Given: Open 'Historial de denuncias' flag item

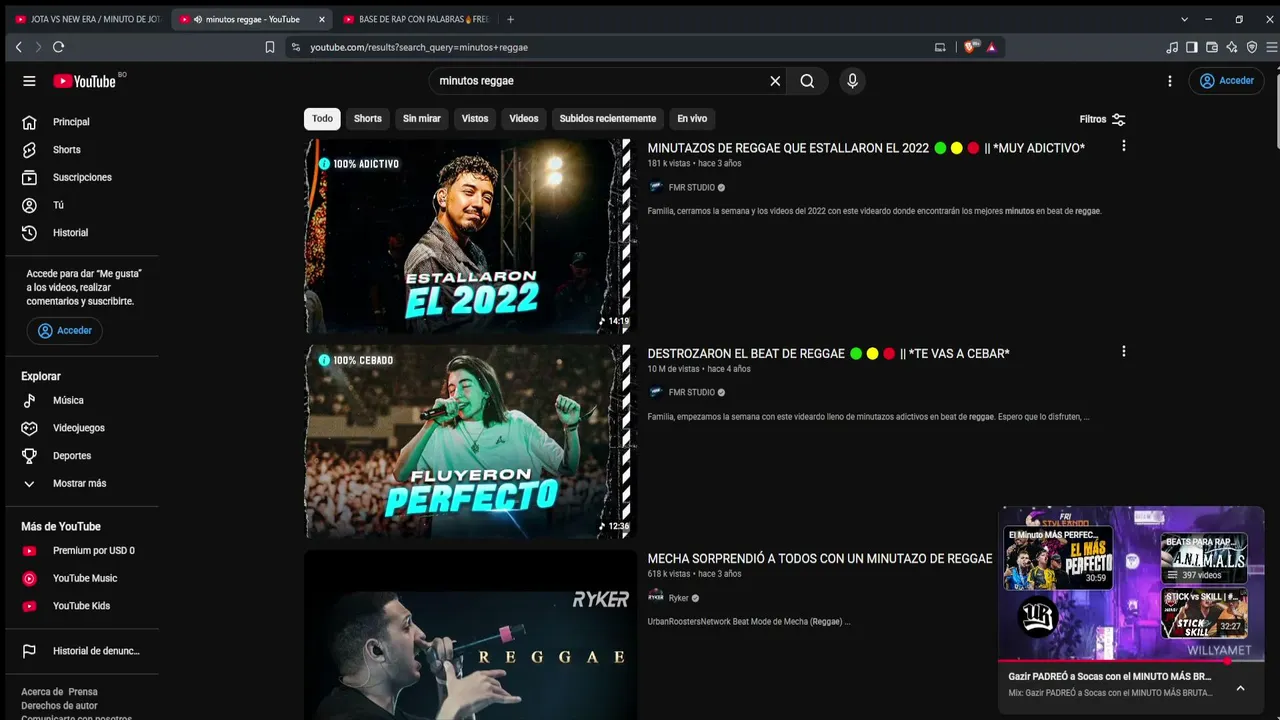Looking at the screenshot, I should 84,651.
